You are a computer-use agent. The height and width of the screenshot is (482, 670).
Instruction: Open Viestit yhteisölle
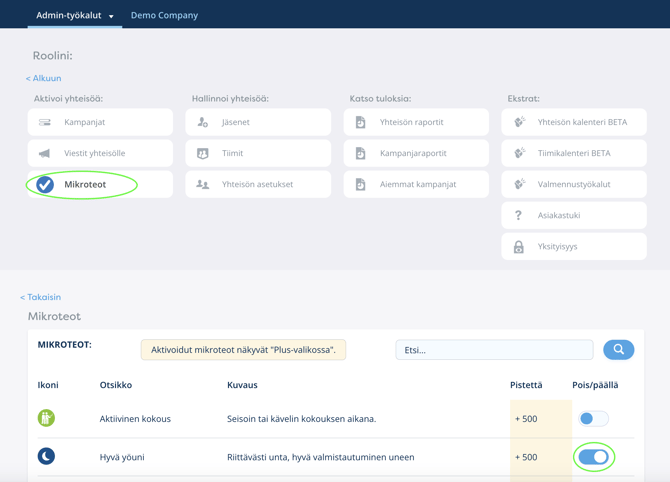(100, 153)
